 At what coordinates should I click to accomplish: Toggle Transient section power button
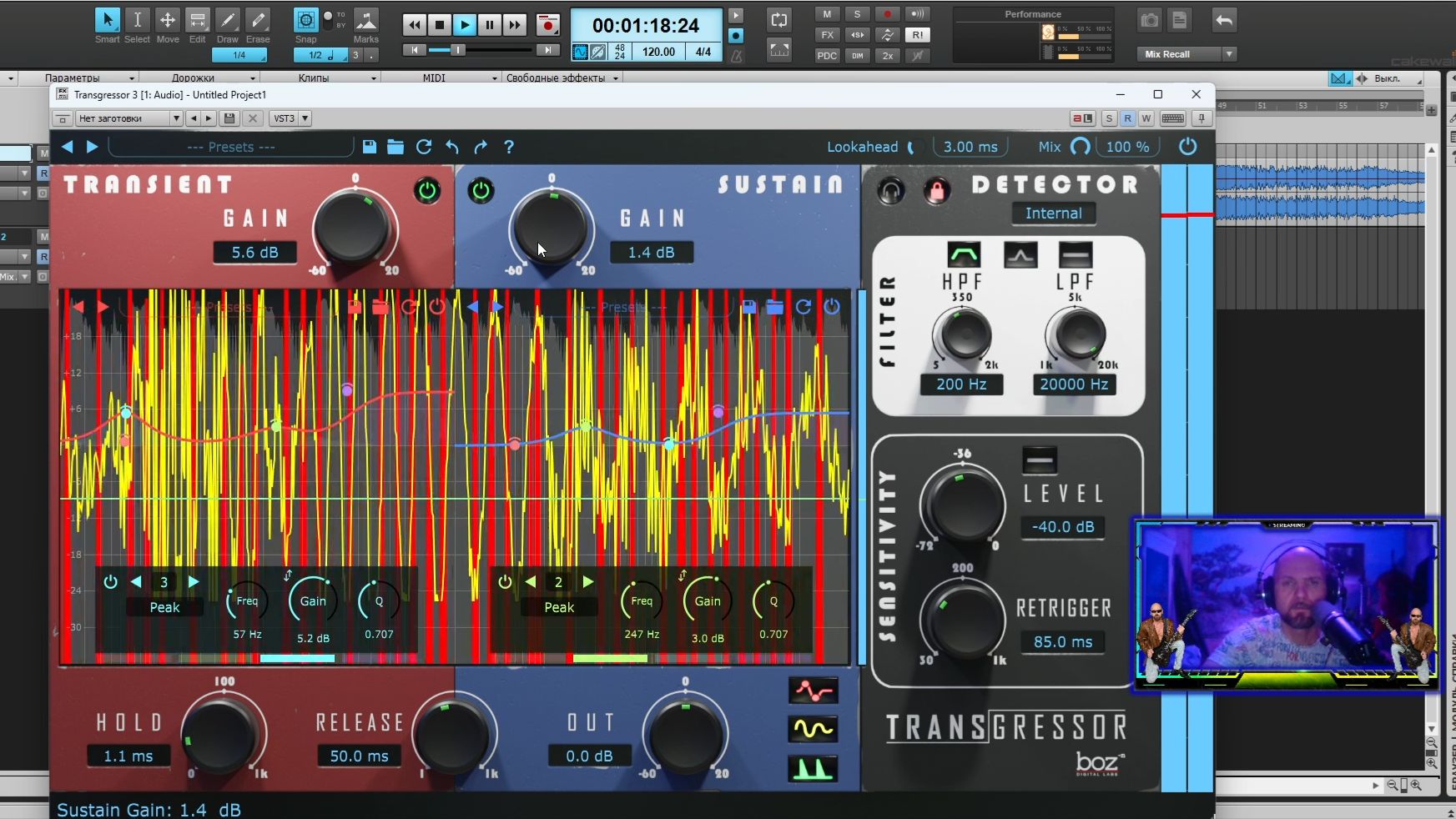[427, 191]
